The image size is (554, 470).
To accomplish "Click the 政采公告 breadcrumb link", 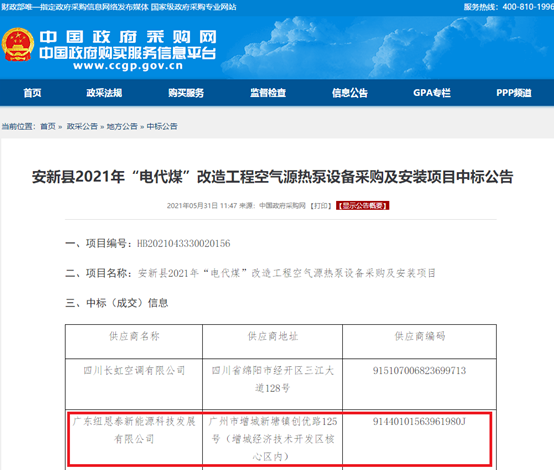I will [82, 127].
